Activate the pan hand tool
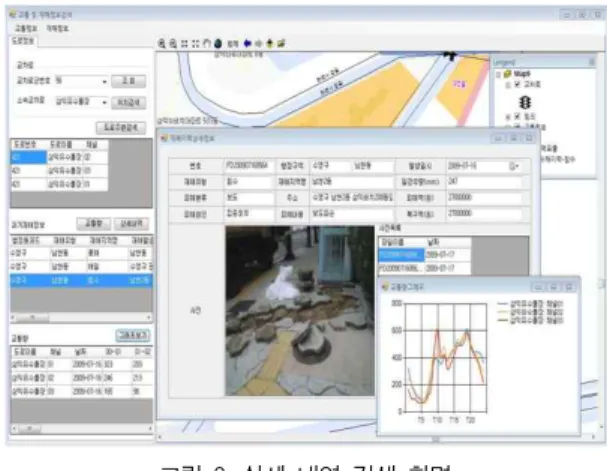Viewport: 607px width, 471px height. (207, 43)
